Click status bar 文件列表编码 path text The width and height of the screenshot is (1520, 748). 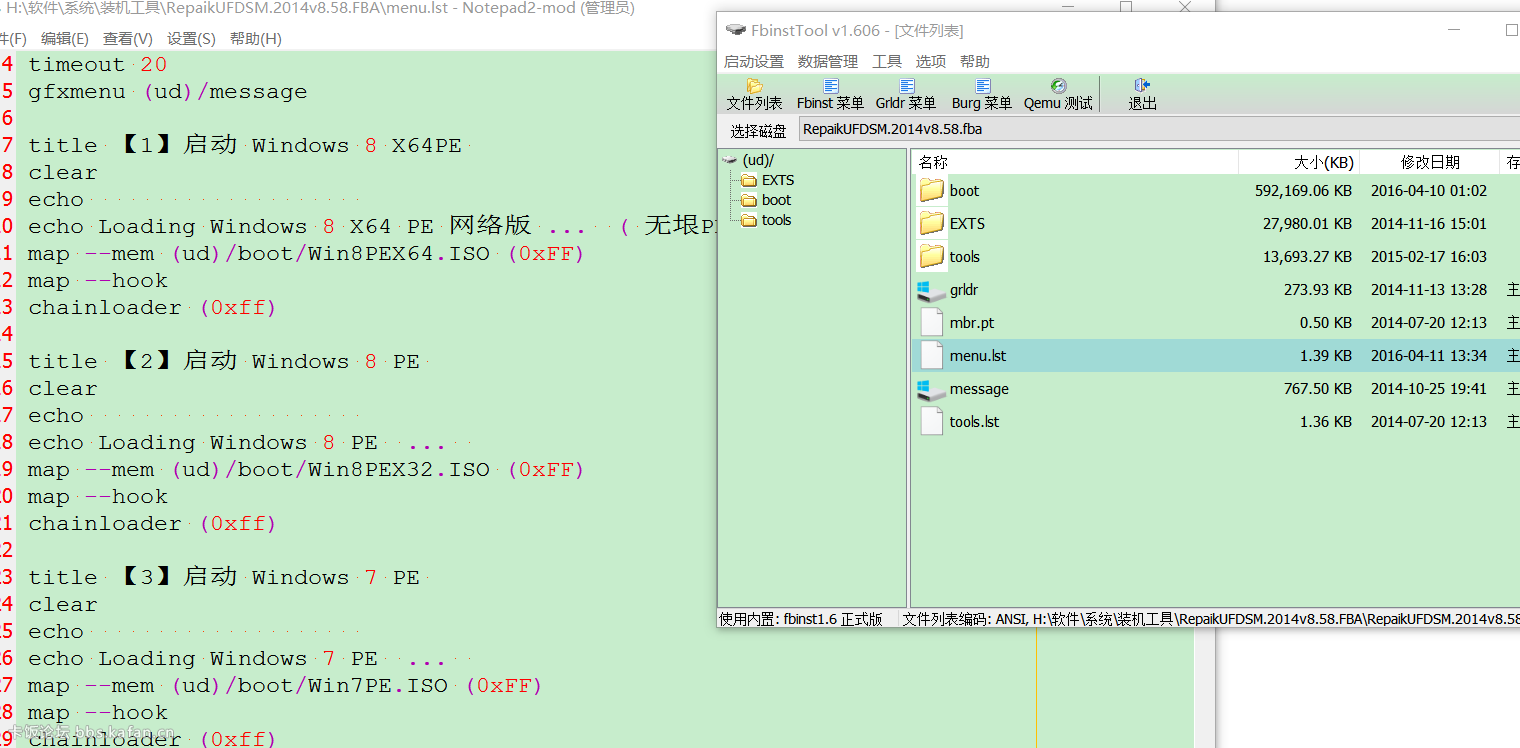pyautogui.click(x=1210, y=619)
